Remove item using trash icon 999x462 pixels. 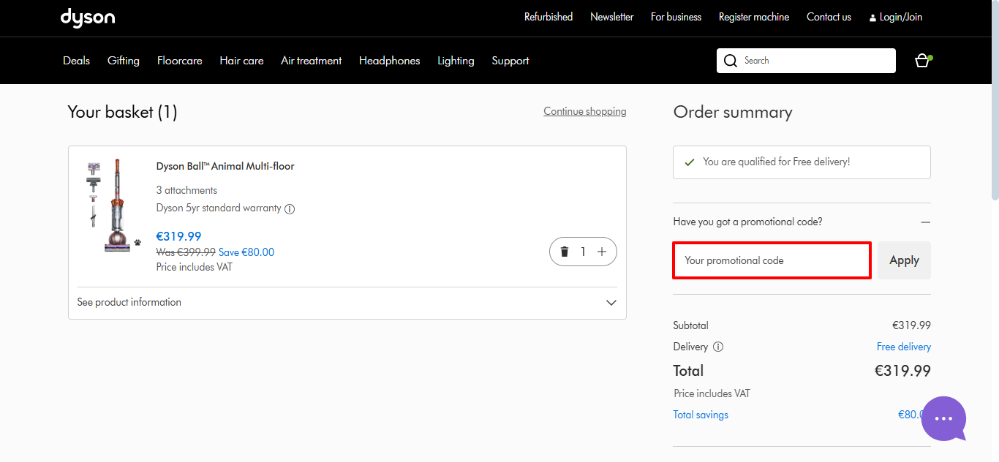(x=565, y=252)
